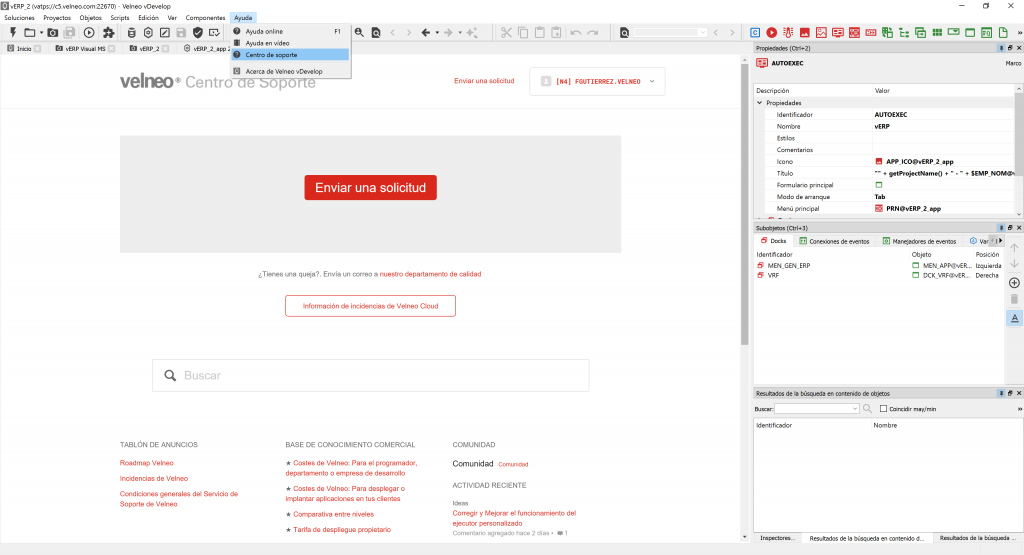Viewport: 1024px width, 555px height.
Task: Click the open folder toolbar icon
Action: pyautogui.click(x=29, y=32)
